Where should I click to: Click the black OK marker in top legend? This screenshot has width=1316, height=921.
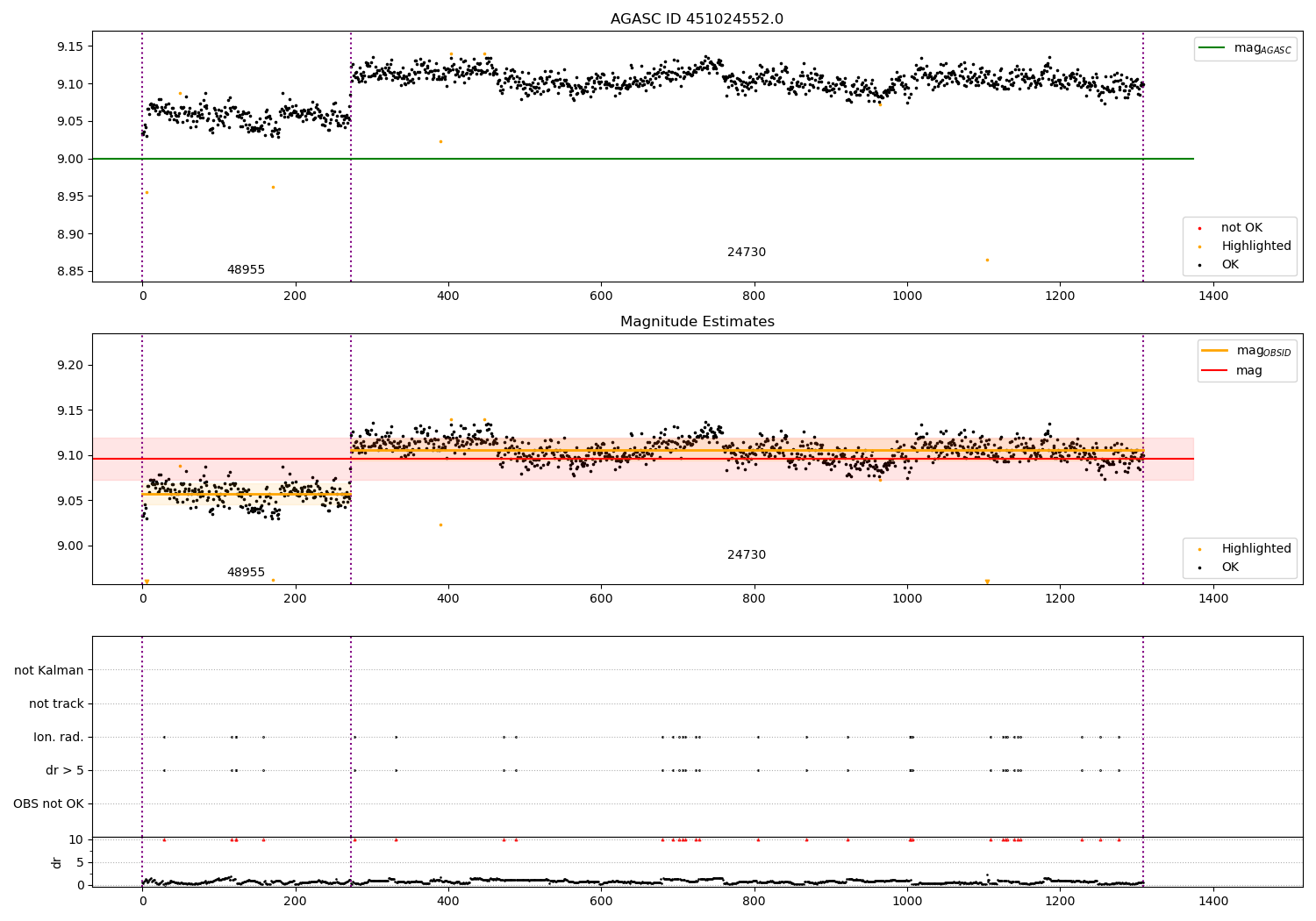(1199, 265)
